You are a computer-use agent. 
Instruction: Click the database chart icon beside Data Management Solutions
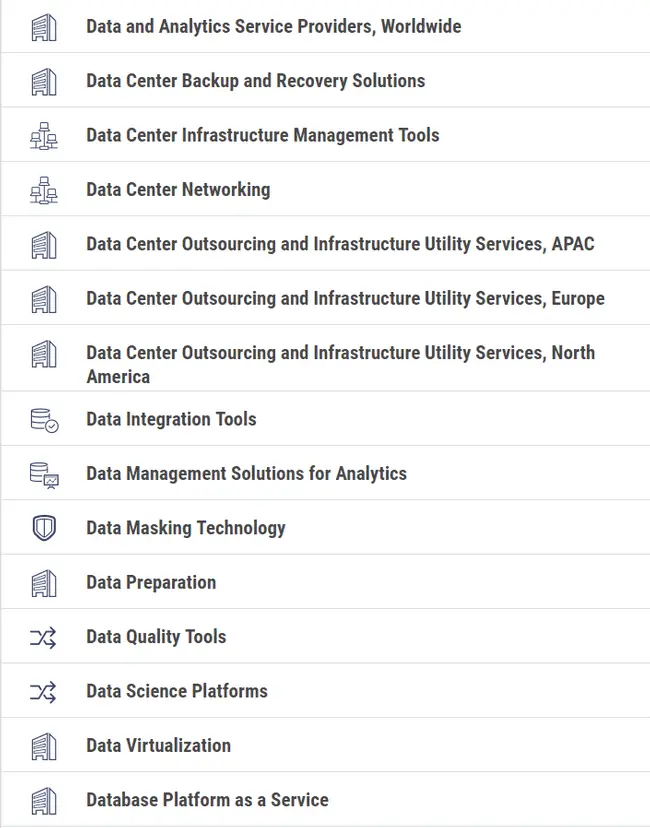coord(44,474)
